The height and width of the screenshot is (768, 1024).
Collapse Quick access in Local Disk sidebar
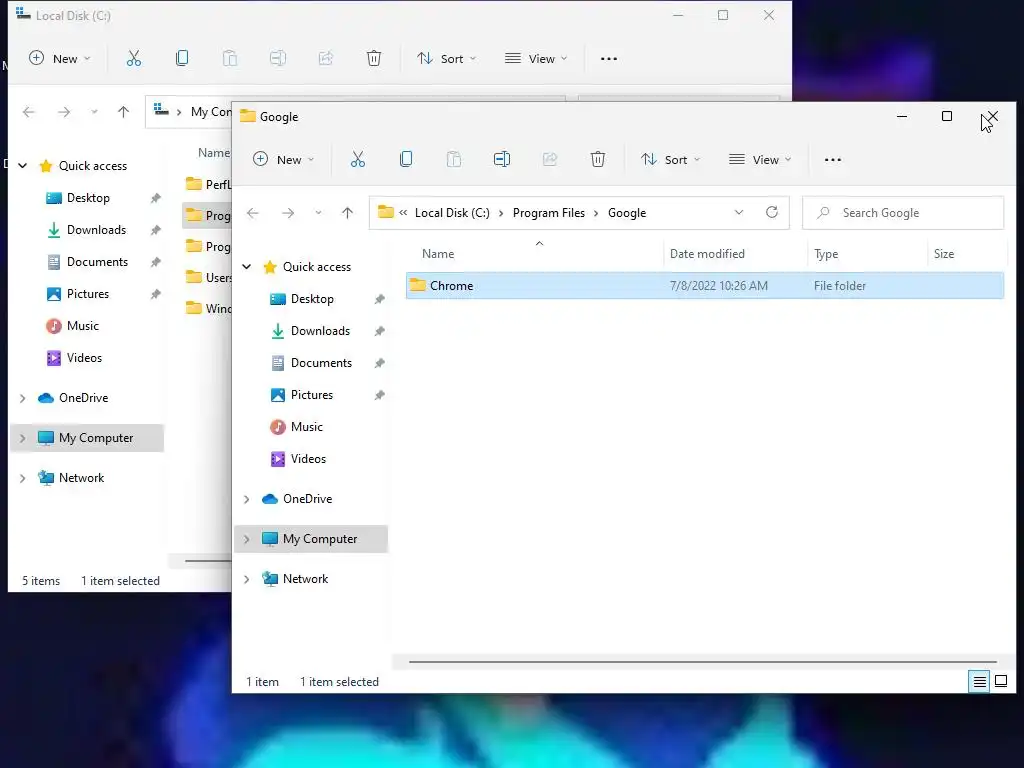click(23, 166)
